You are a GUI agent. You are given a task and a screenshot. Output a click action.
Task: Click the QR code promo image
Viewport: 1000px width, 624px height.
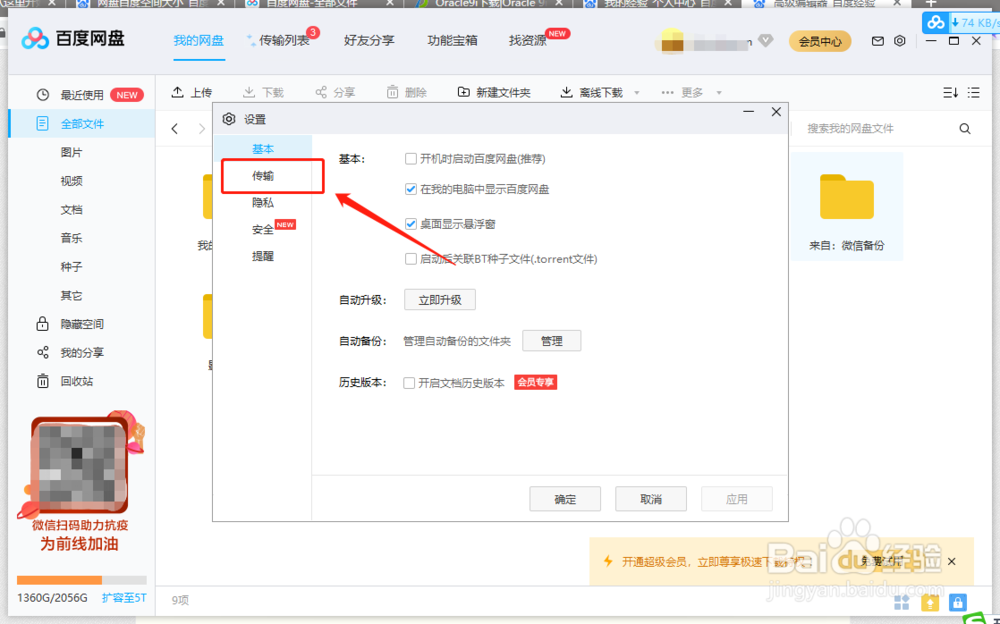click(80, 465)
